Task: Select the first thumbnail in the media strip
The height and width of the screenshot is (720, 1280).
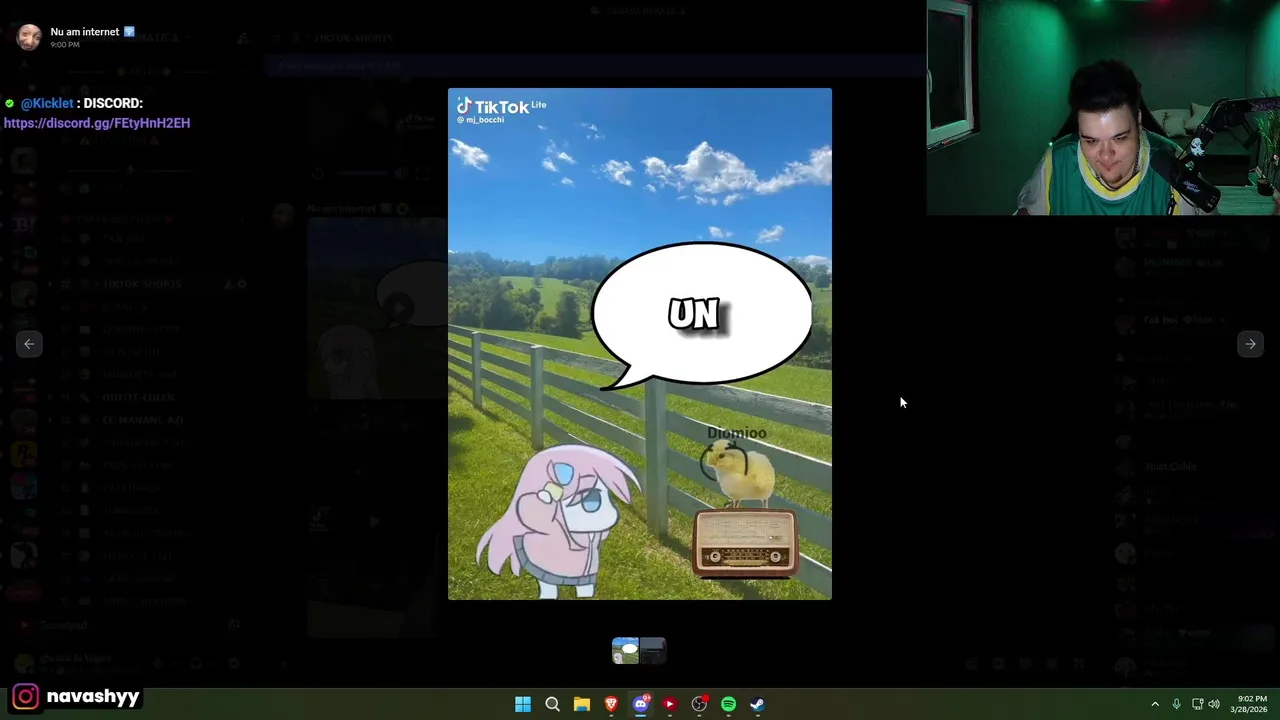Action: point(625,651)
